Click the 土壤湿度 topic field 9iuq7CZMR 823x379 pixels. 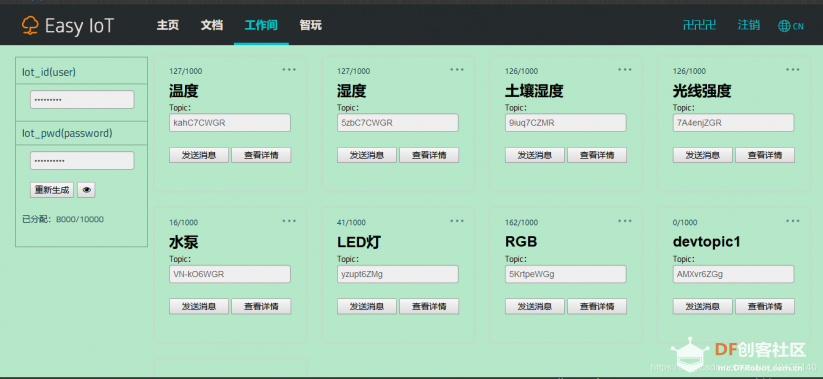click(x=566, y=123)
